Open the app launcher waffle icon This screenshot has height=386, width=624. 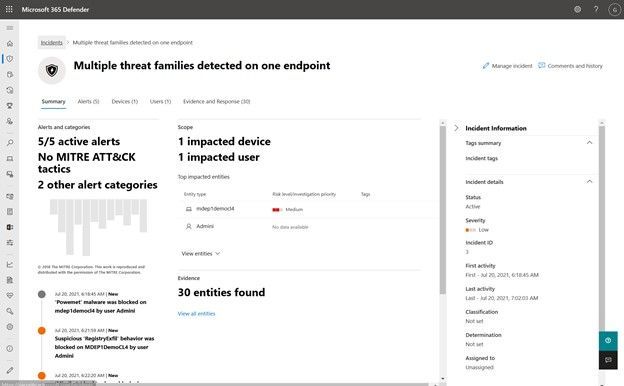(9, 9)
